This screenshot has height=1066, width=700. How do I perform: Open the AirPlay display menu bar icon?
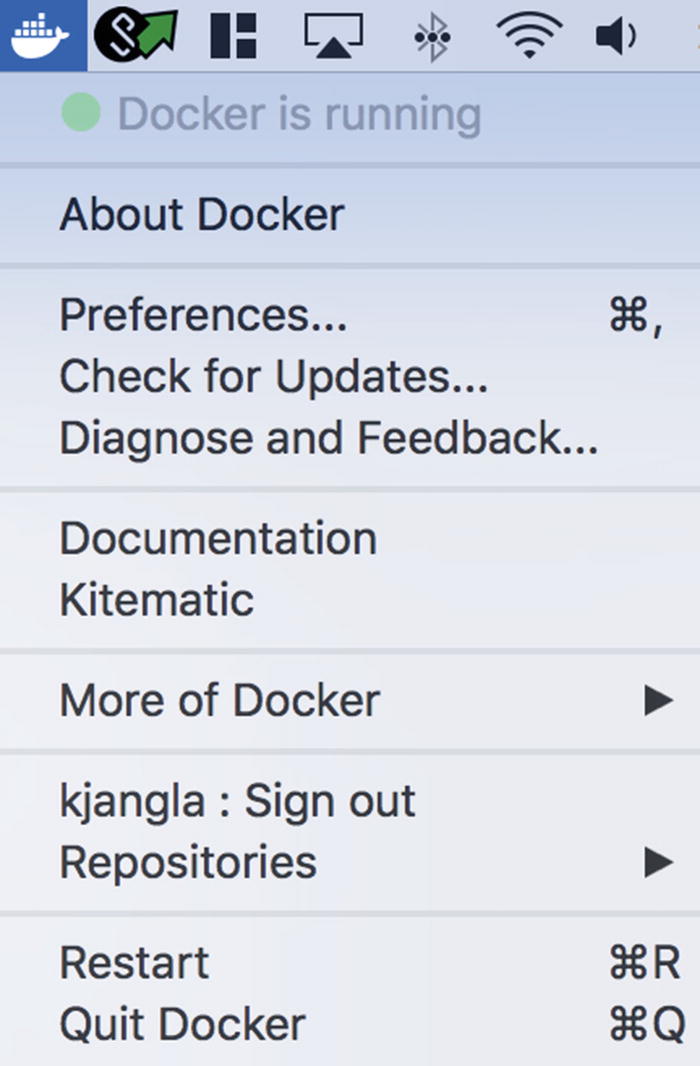click(332, 36)
